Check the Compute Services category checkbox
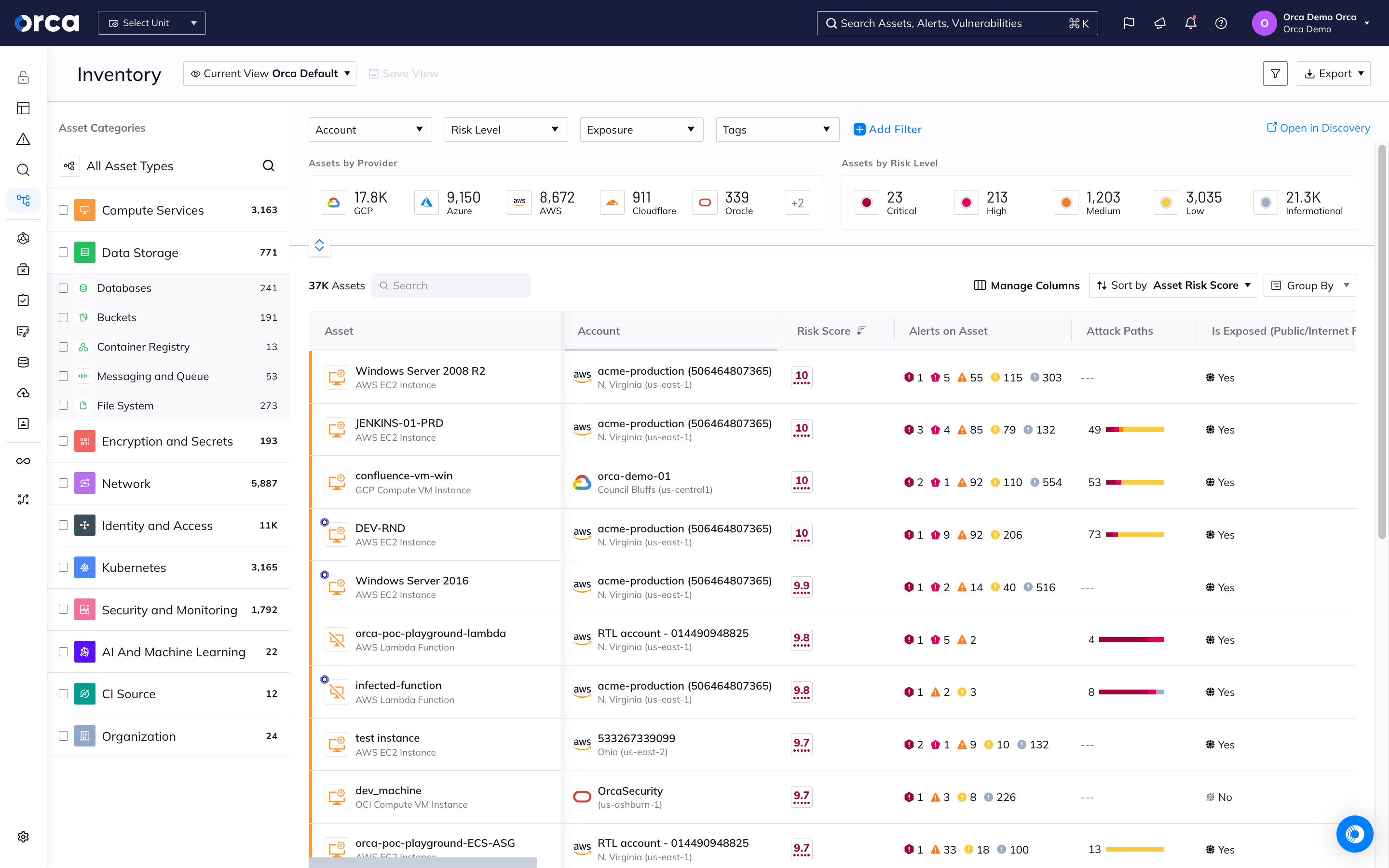Screen dimensions: 1389x868 (63, 210)
